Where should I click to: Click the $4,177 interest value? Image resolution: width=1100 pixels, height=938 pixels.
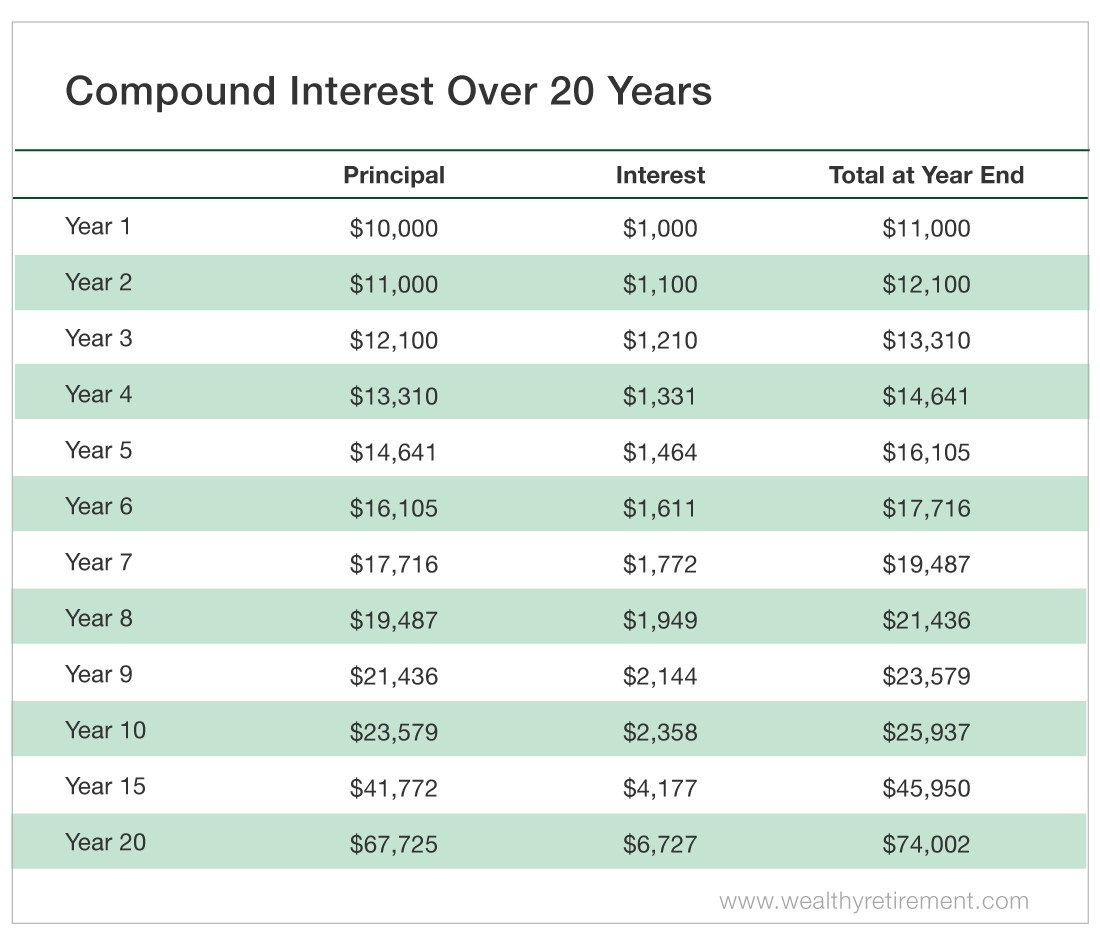(660, 788)
